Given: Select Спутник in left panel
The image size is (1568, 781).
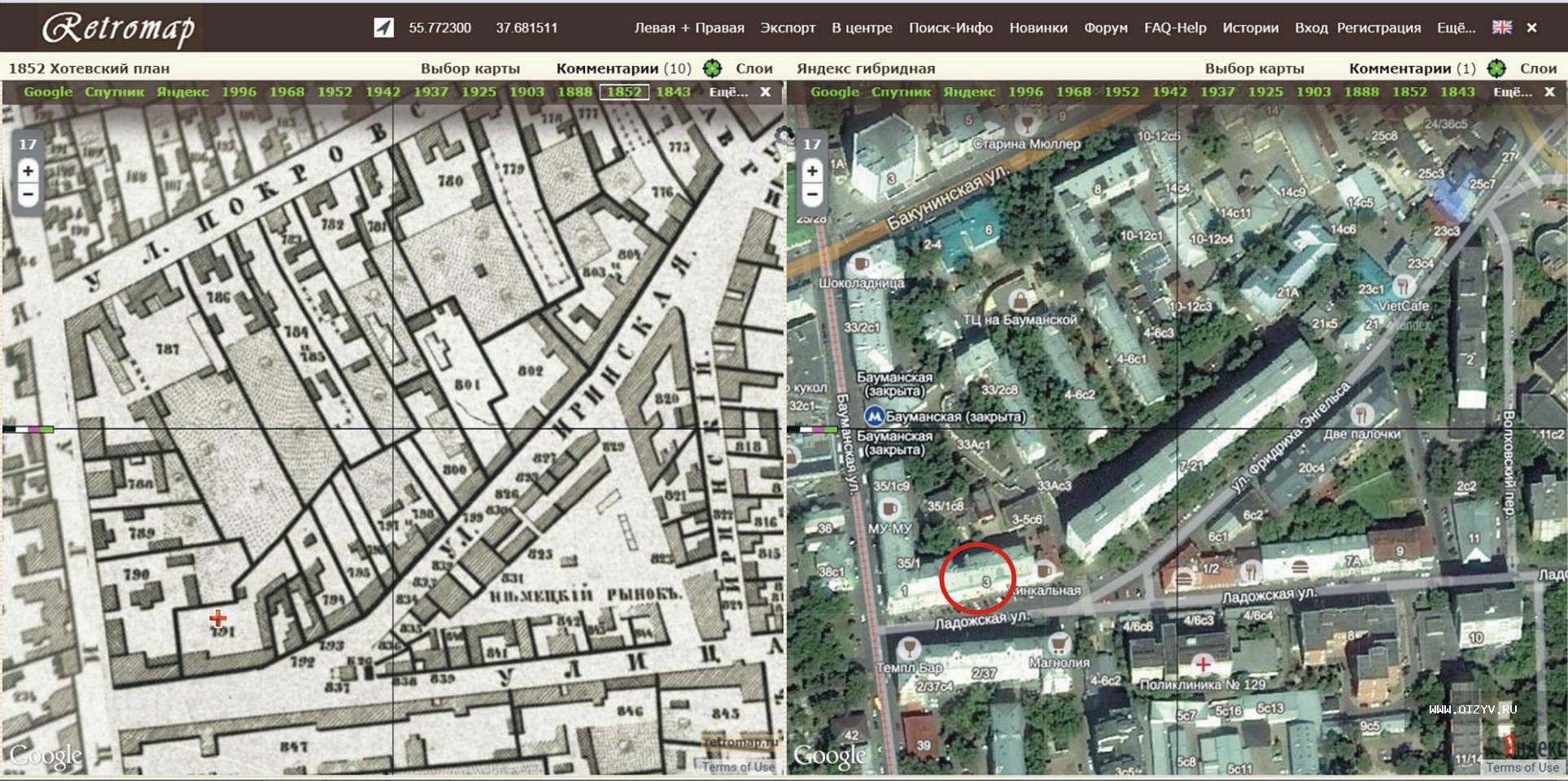Looking at the screenshot, I should point(114,92).
